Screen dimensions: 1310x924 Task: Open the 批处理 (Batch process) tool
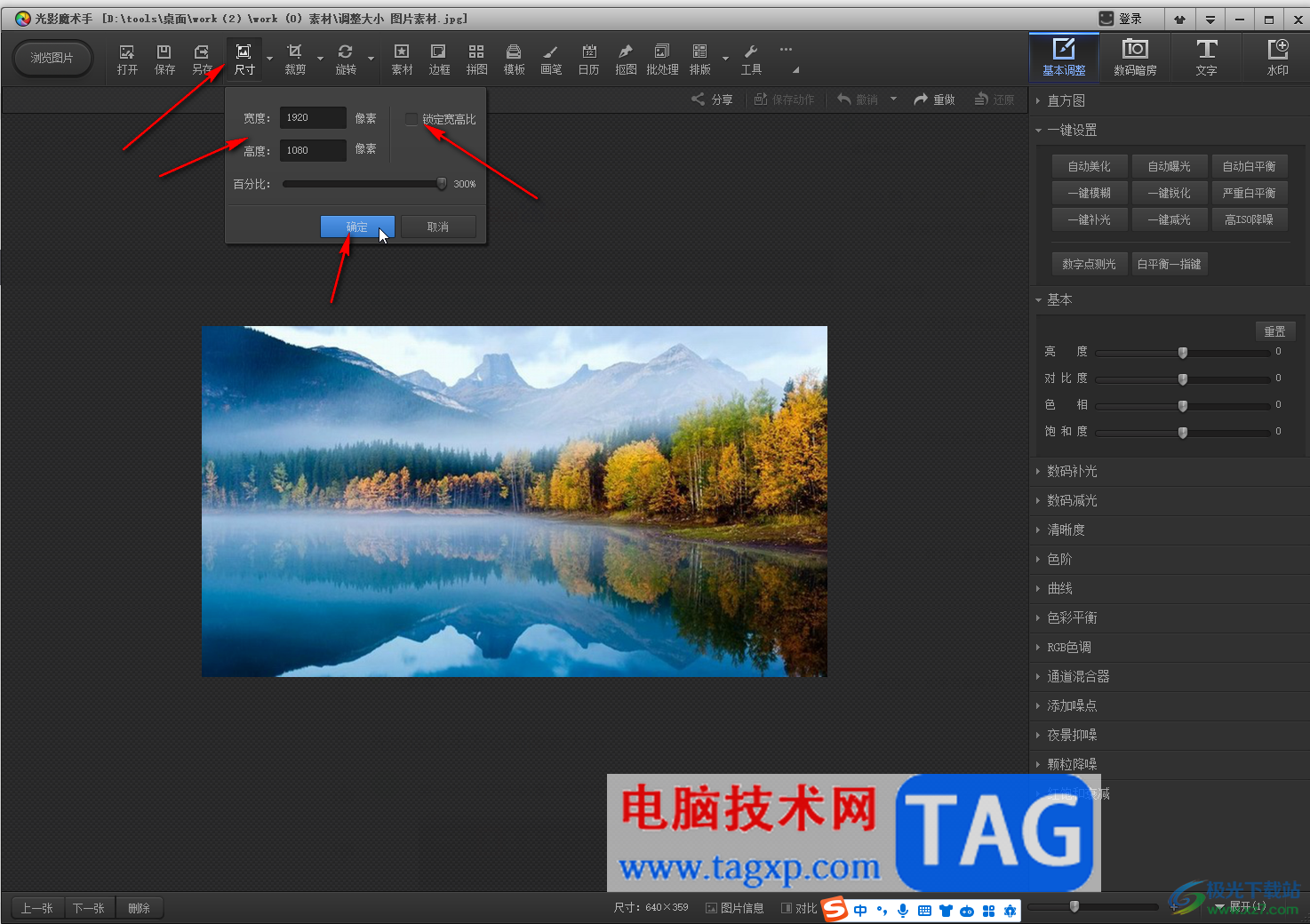[x=662, y=60]
